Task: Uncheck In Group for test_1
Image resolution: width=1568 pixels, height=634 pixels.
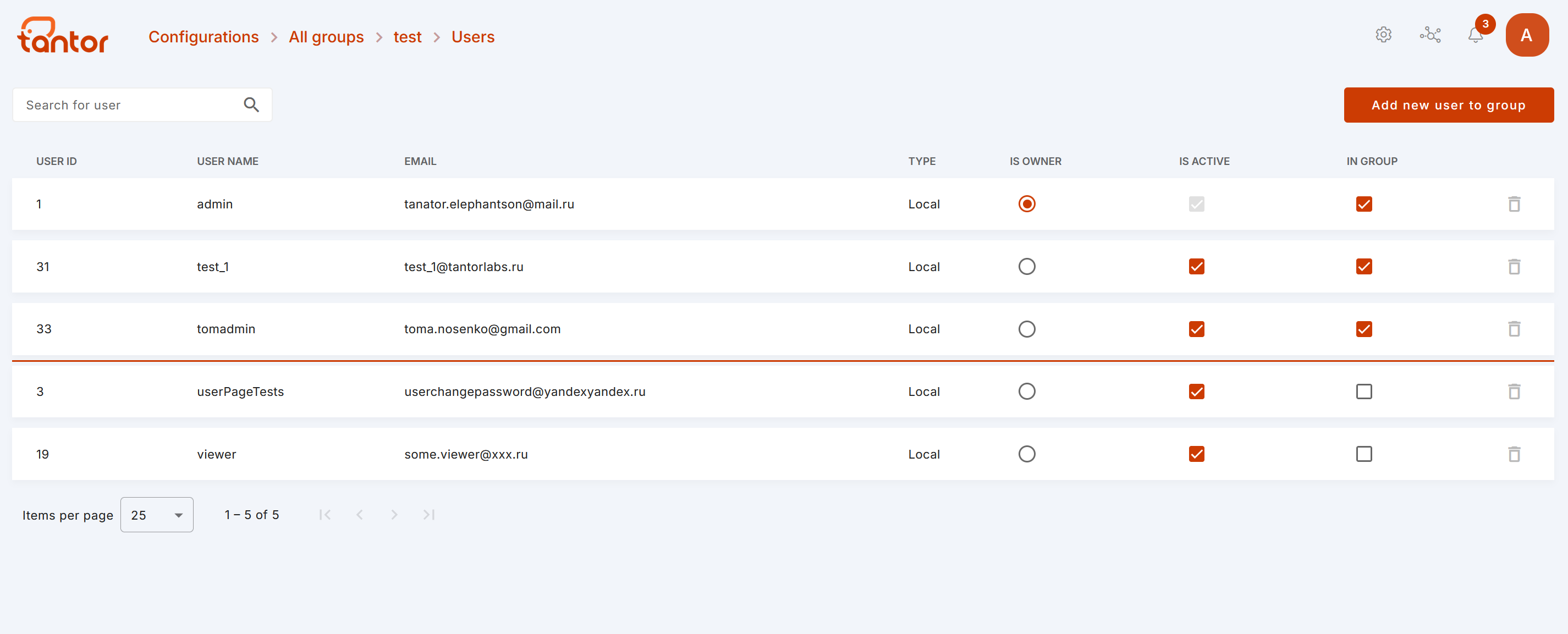Action: pos(1363,267)
